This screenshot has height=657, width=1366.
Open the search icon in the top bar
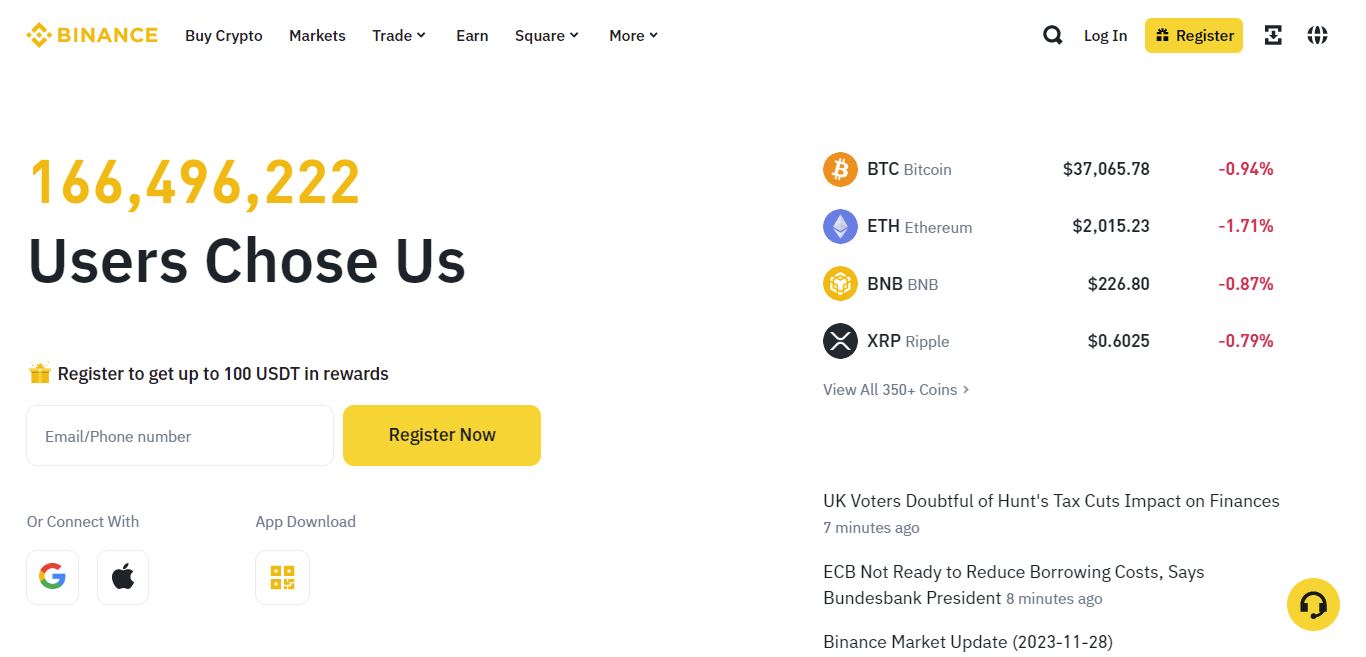[1052, 35]
